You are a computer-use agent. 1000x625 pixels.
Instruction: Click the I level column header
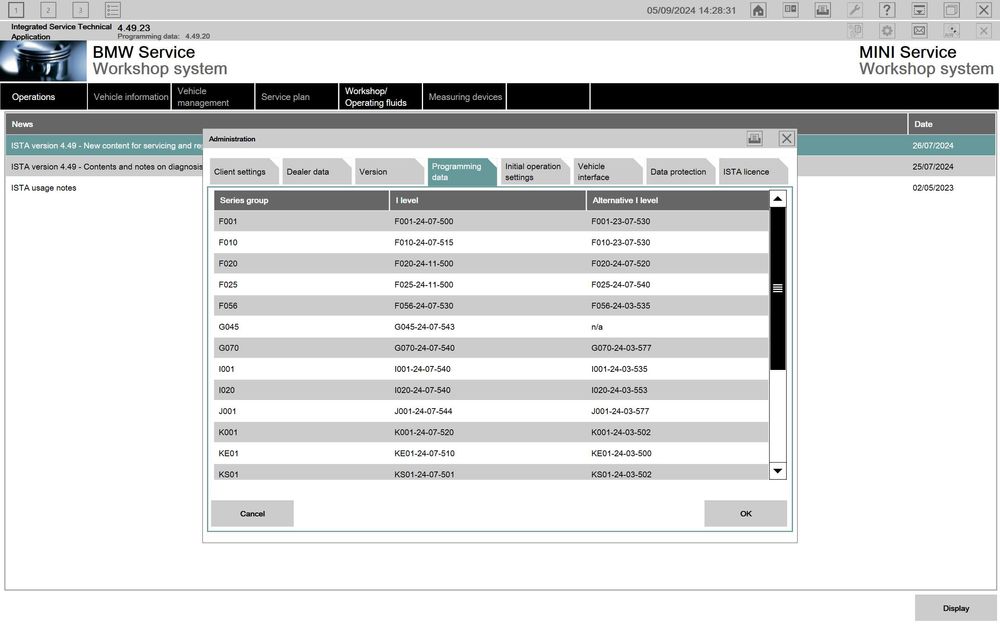pos(488,200)
